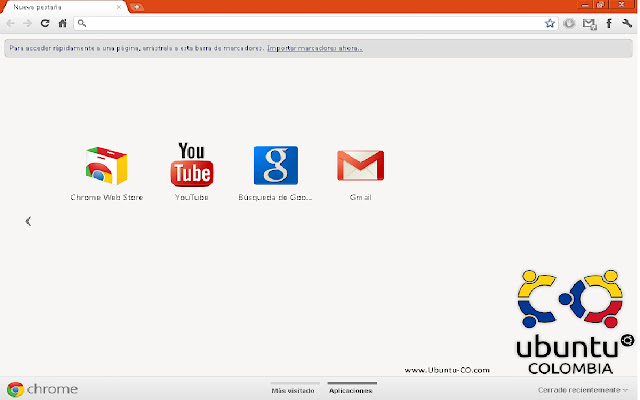Open the Facebook extension icon
Screen dimensions: 640x400
pyautogui.click(x=609, y=23)
